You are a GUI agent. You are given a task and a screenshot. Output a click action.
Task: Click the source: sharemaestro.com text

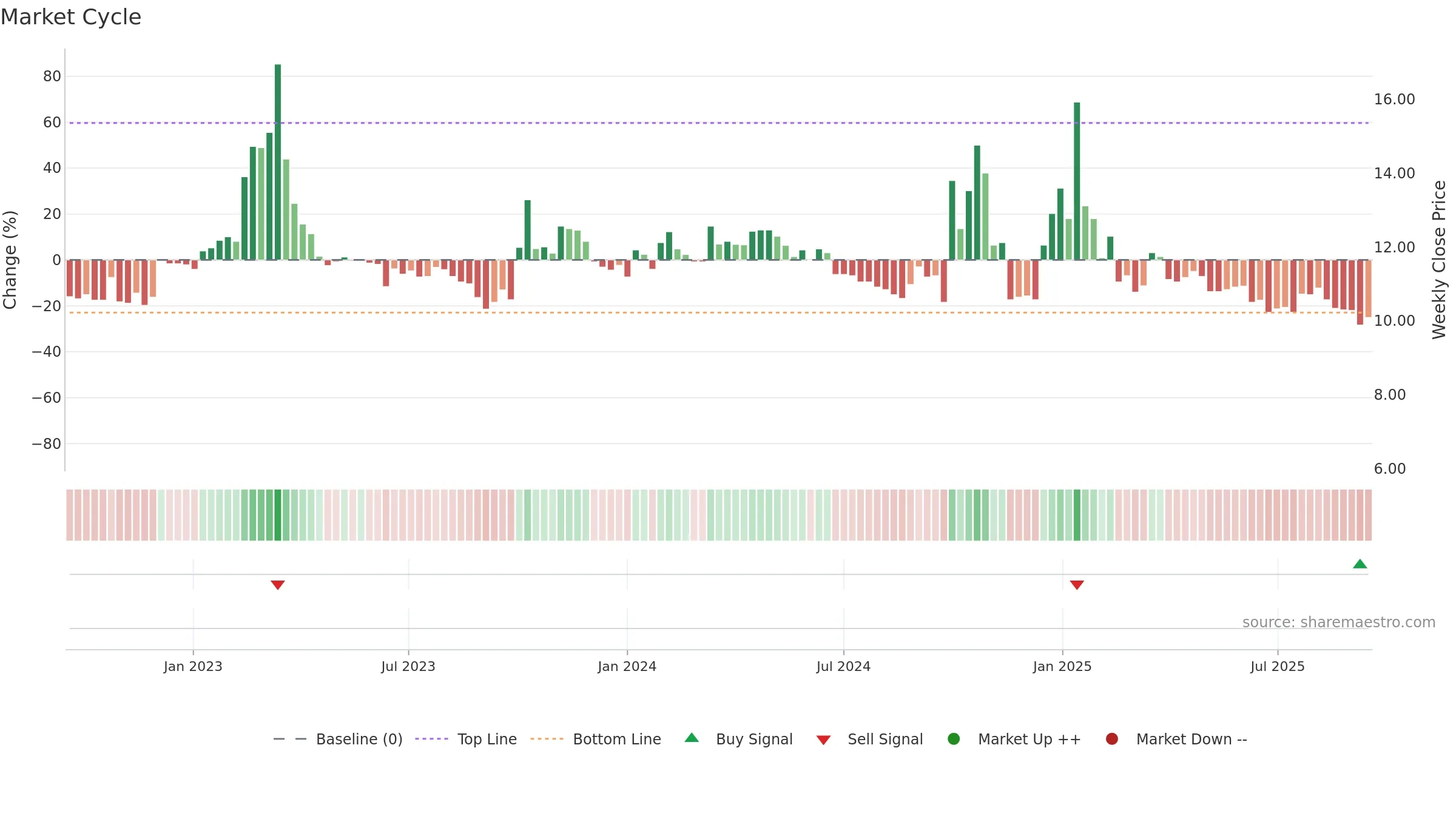pyautogui.click(x=1339, y=622)
